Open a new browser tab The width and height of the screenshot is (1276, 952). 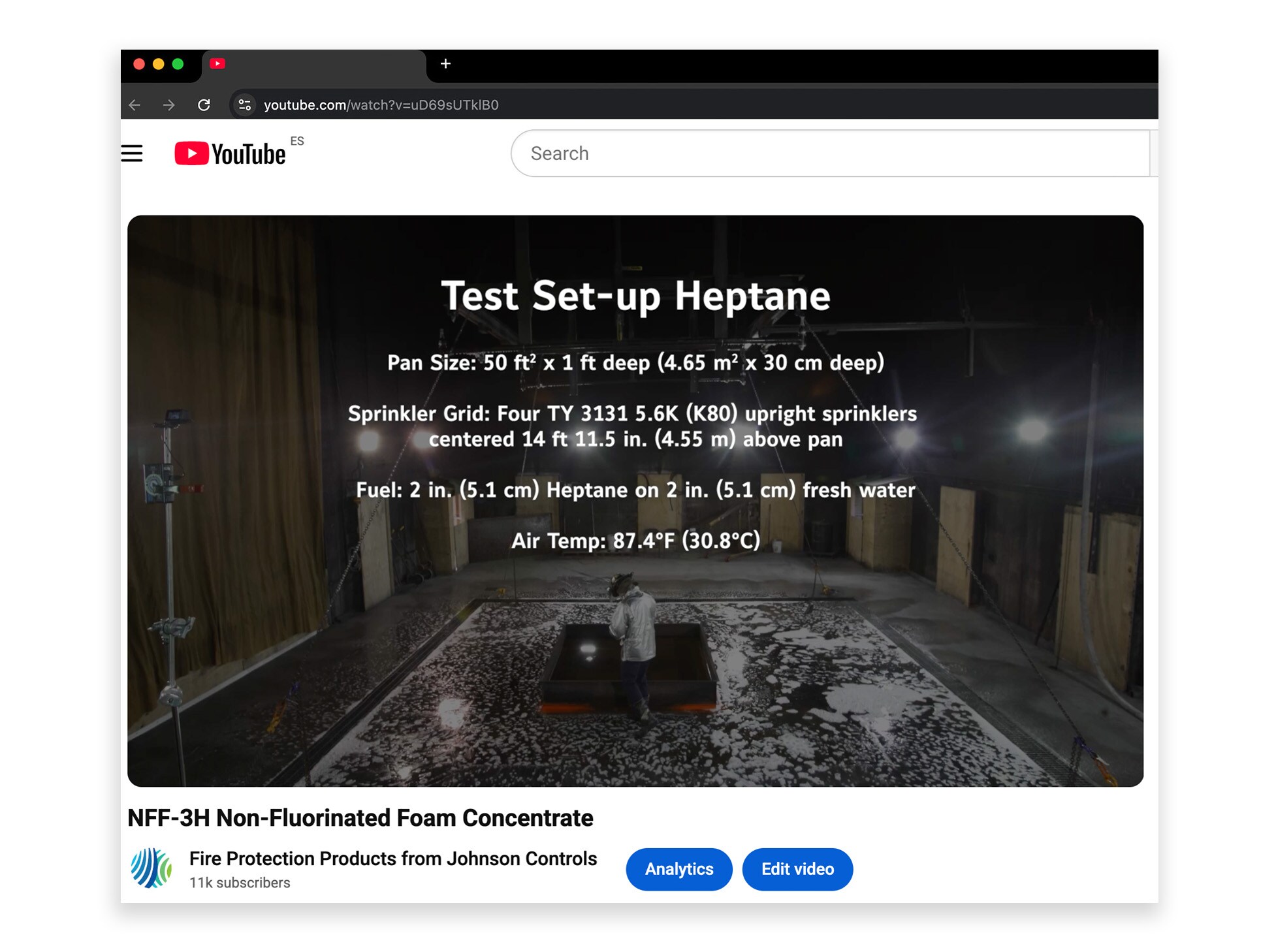click(445, 64)
